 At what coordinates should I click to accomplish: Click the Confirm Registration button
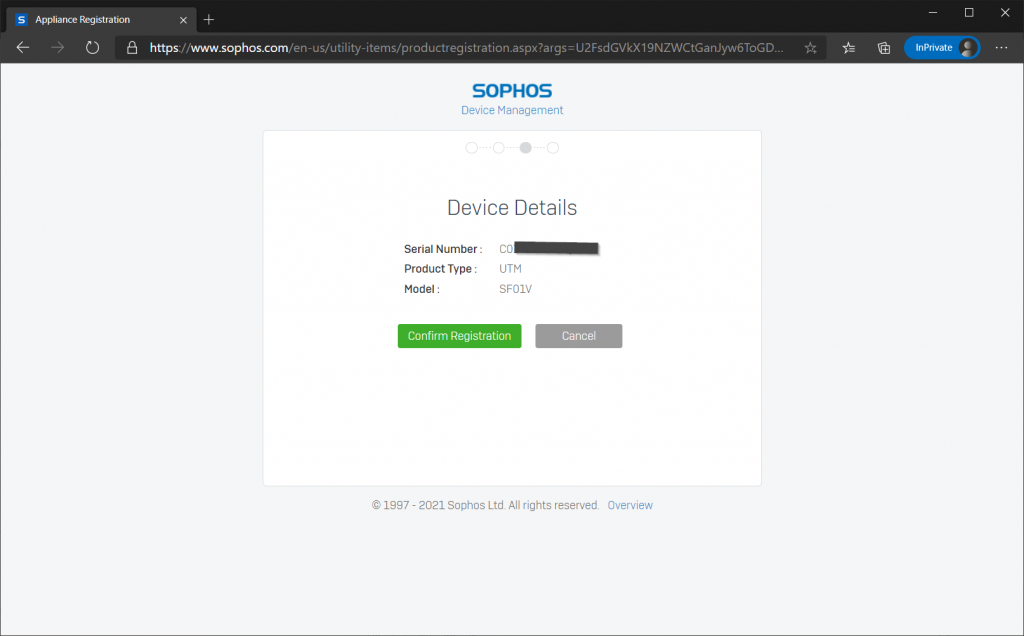coord(460,336)
